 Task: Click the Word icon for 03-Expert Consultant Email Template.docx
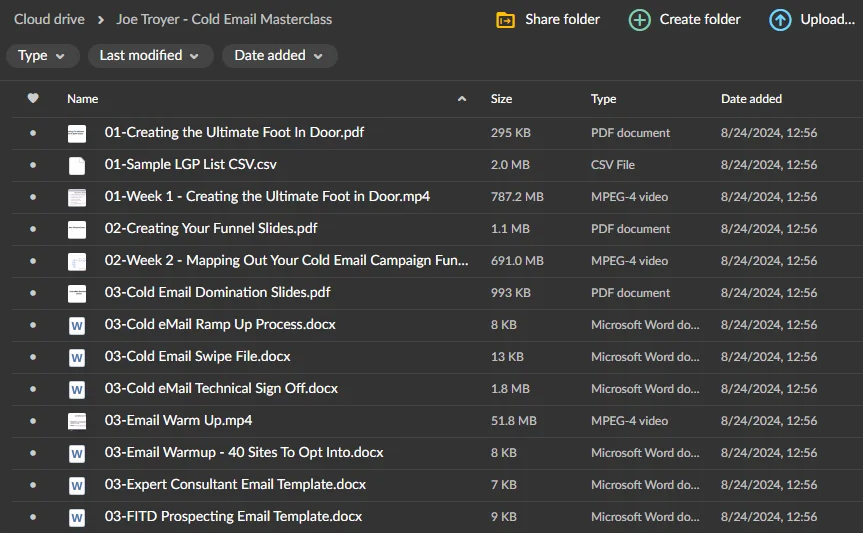[x=77, y=485]
